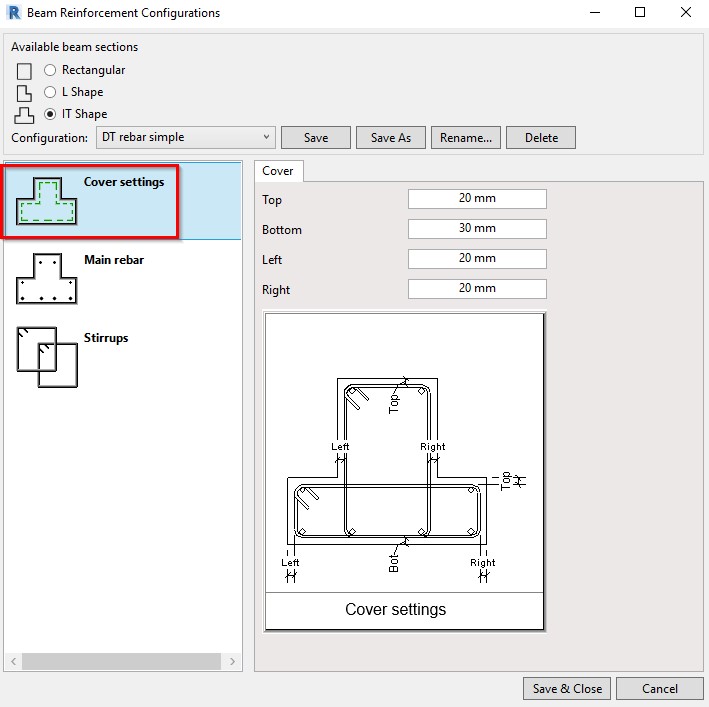Click the Revit application icon in title bar
This screenshot has height=707, width=709.
click(x=14, y=13)
